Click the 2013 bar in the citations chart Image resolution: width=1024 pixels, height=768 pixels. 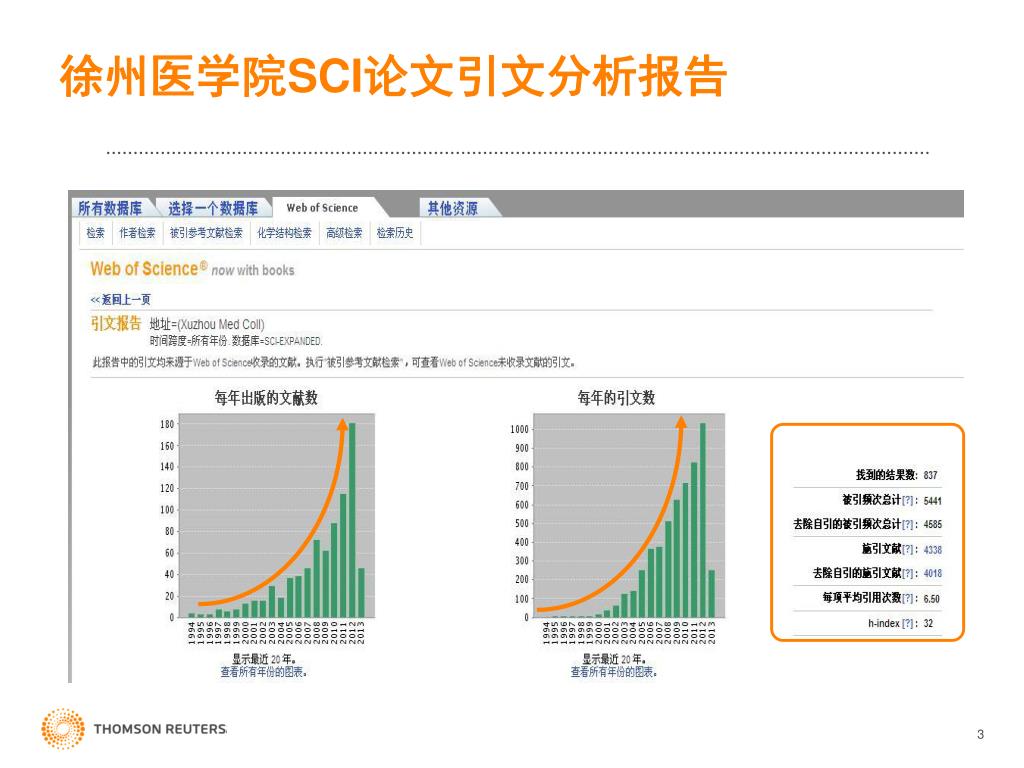[712, 594]
